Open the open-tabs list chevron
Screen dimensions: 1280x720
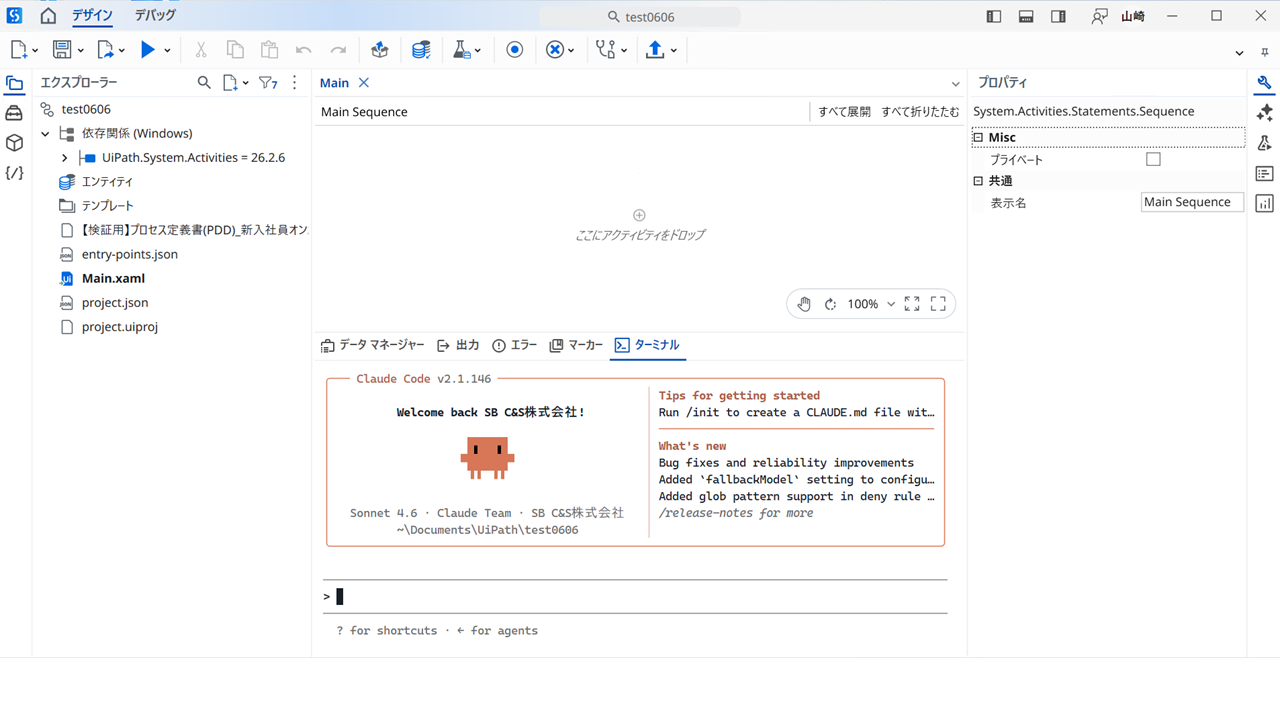tap(955, 84)
